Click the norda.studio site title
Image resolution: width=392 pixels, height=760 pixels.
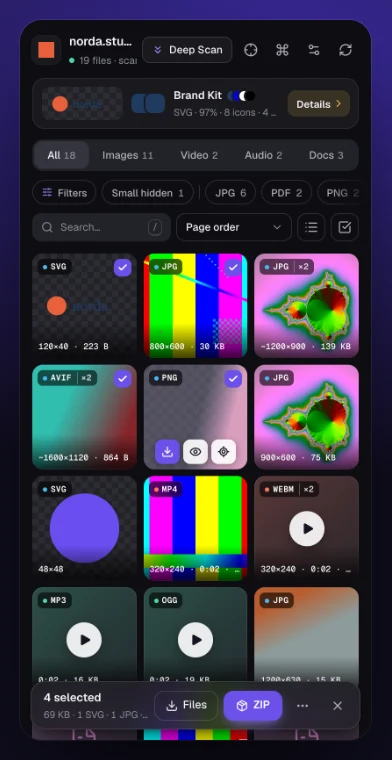coord(100,42)
